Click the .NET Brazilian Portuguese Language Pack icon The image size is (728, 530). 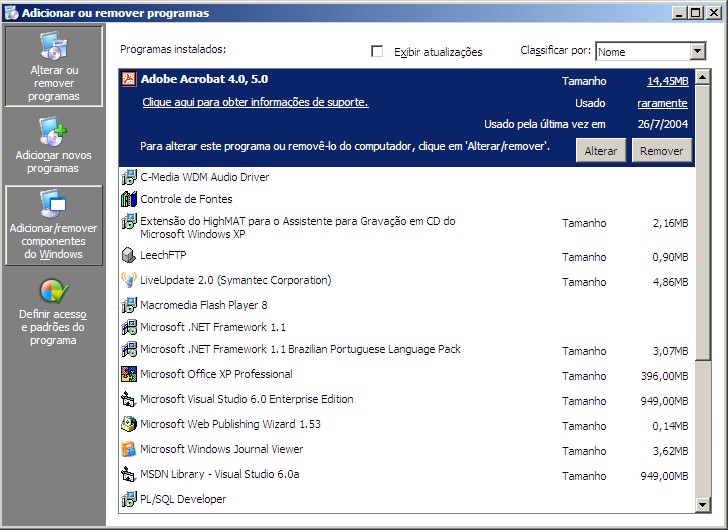pyautogui.click(x=129, y=349)
